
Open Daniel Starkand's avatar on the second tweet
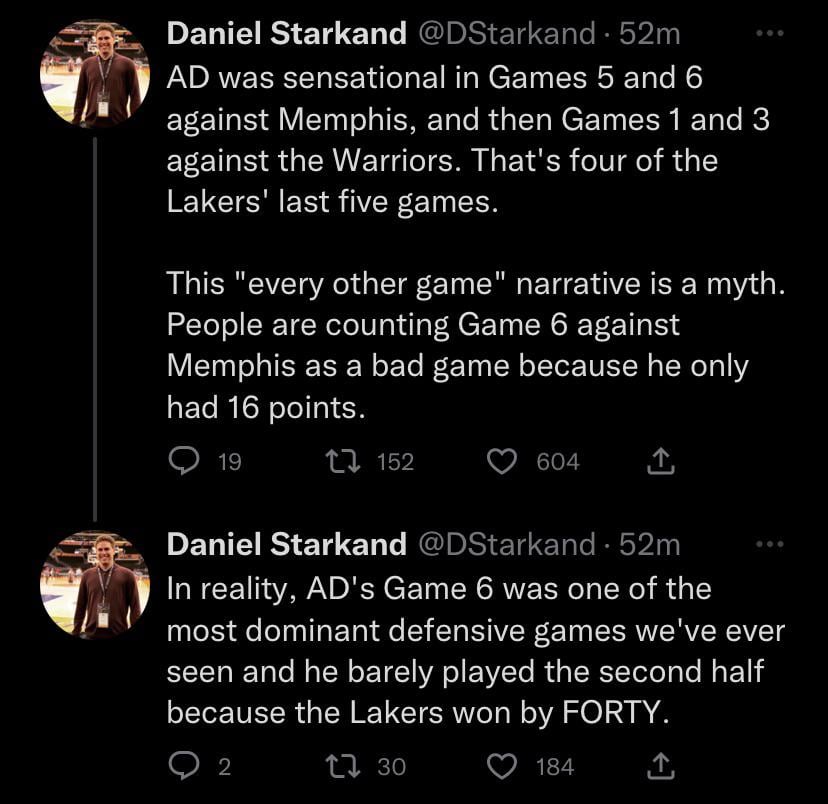pyautogui.click(x=95, y=584)
